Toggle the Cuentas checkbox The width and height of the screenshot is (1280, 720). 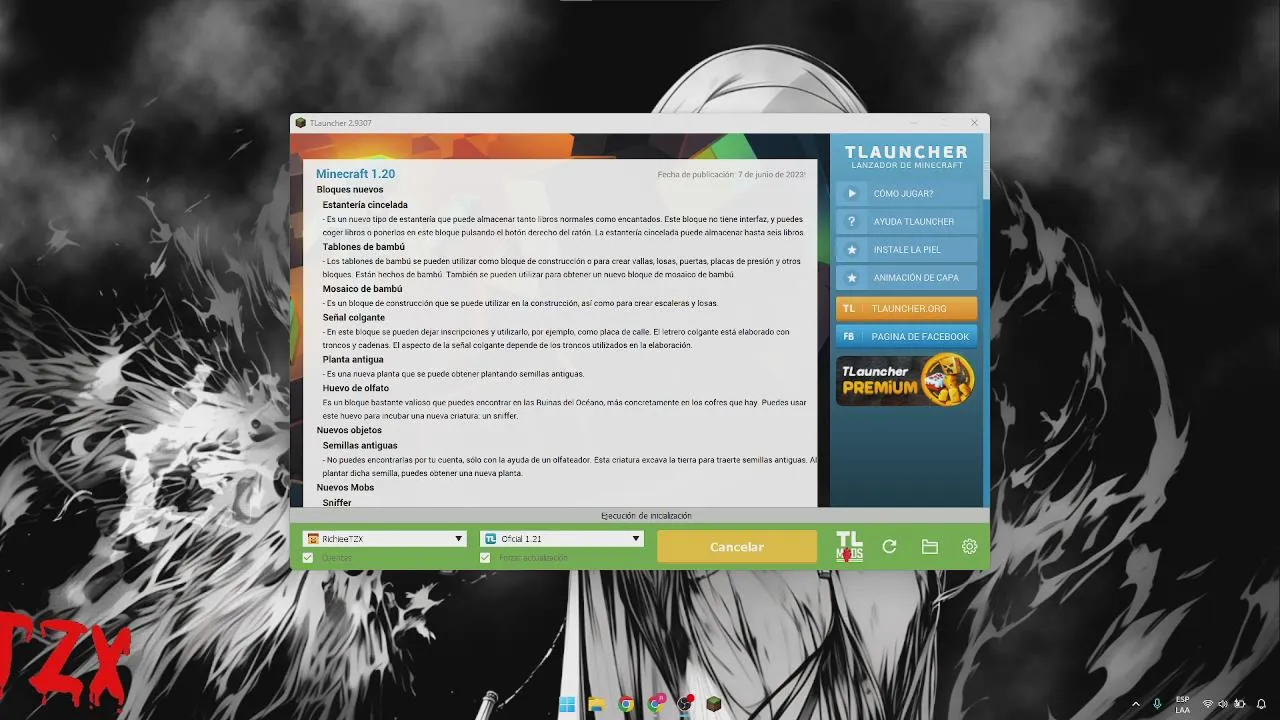click(308, 558)
